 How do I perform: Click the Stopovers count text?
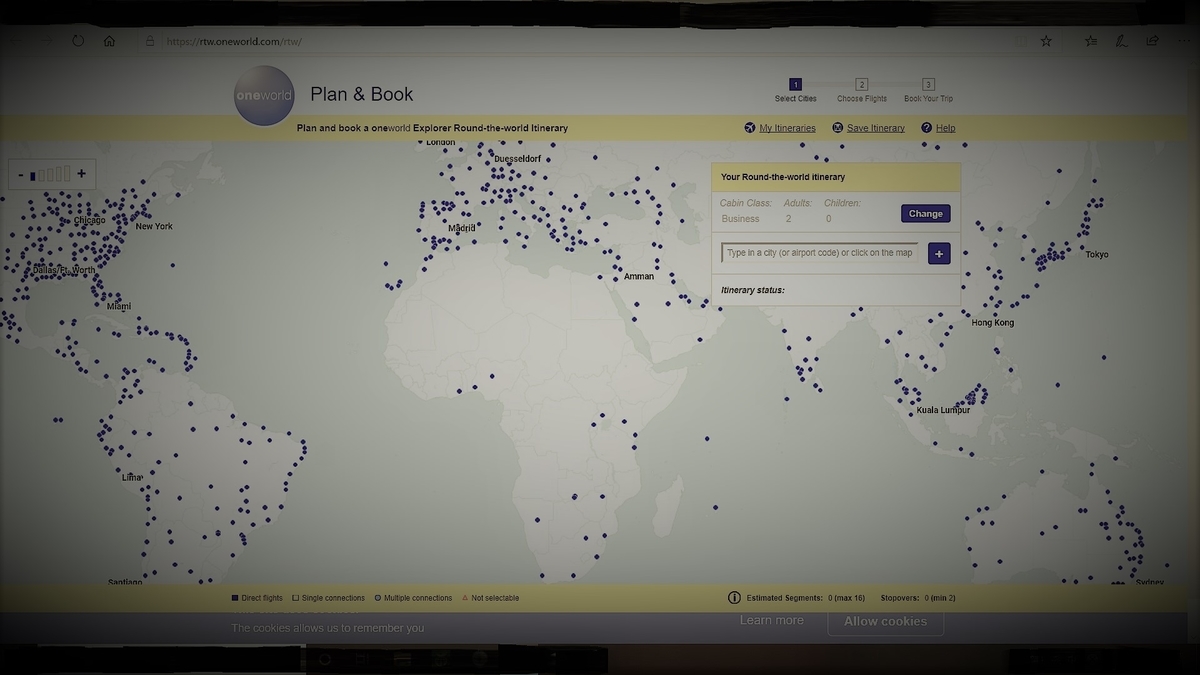[918, 598]
